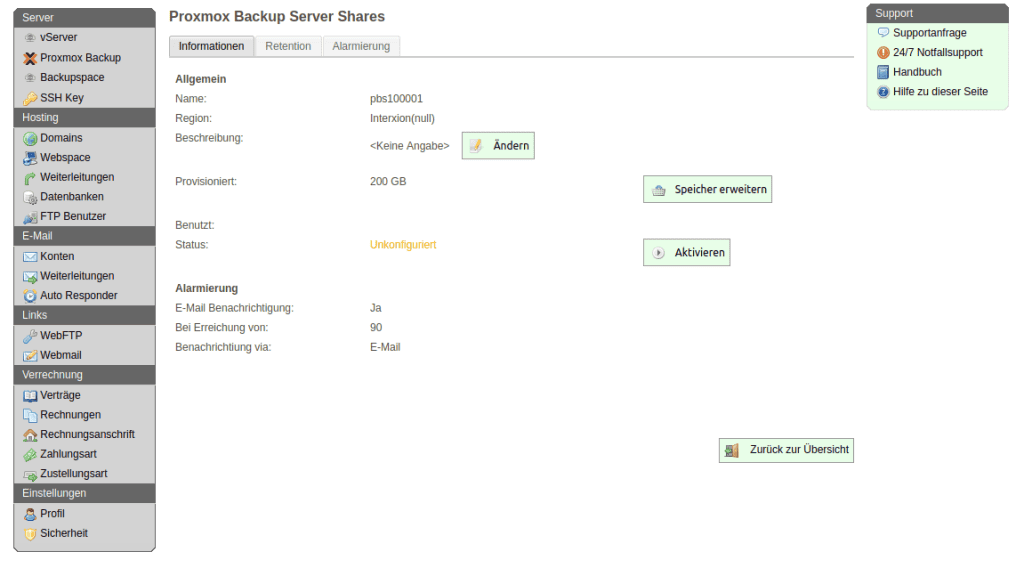Open Zustellungsart page
This screenshot has width=1024, height=568.
pos(74,474)
